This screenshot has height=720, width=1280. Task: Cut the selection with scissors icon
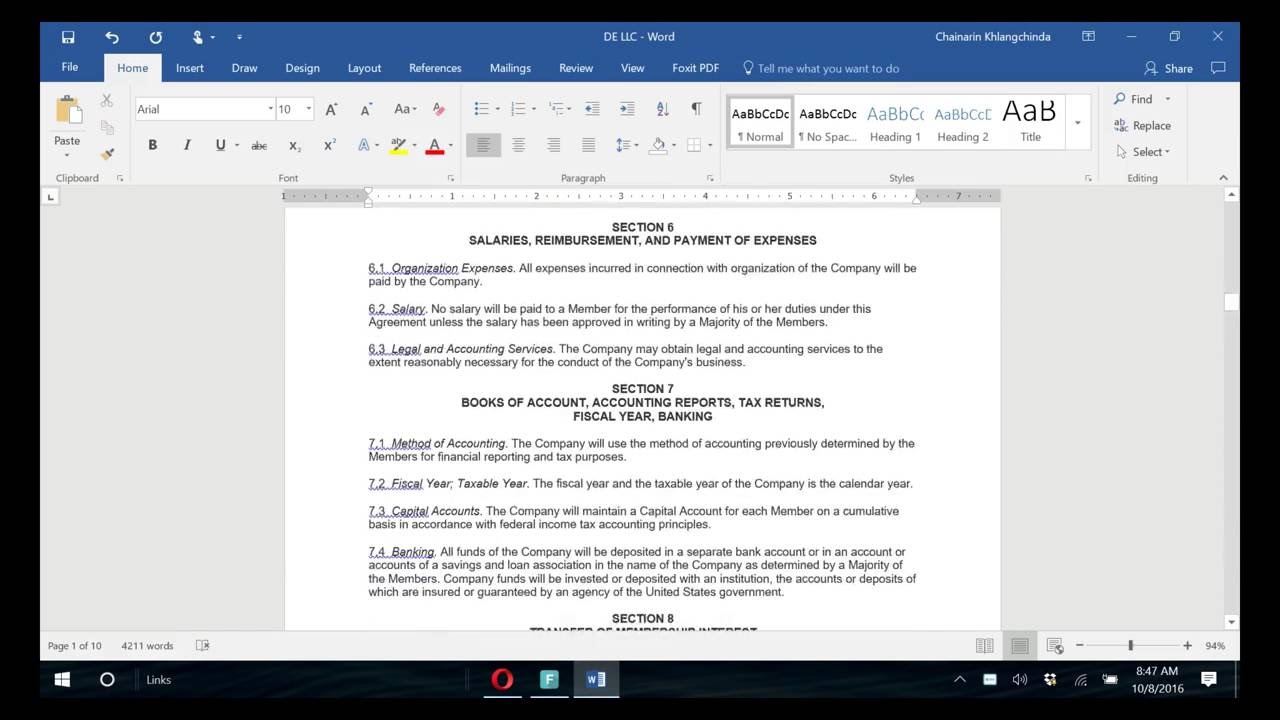(107, 101)
